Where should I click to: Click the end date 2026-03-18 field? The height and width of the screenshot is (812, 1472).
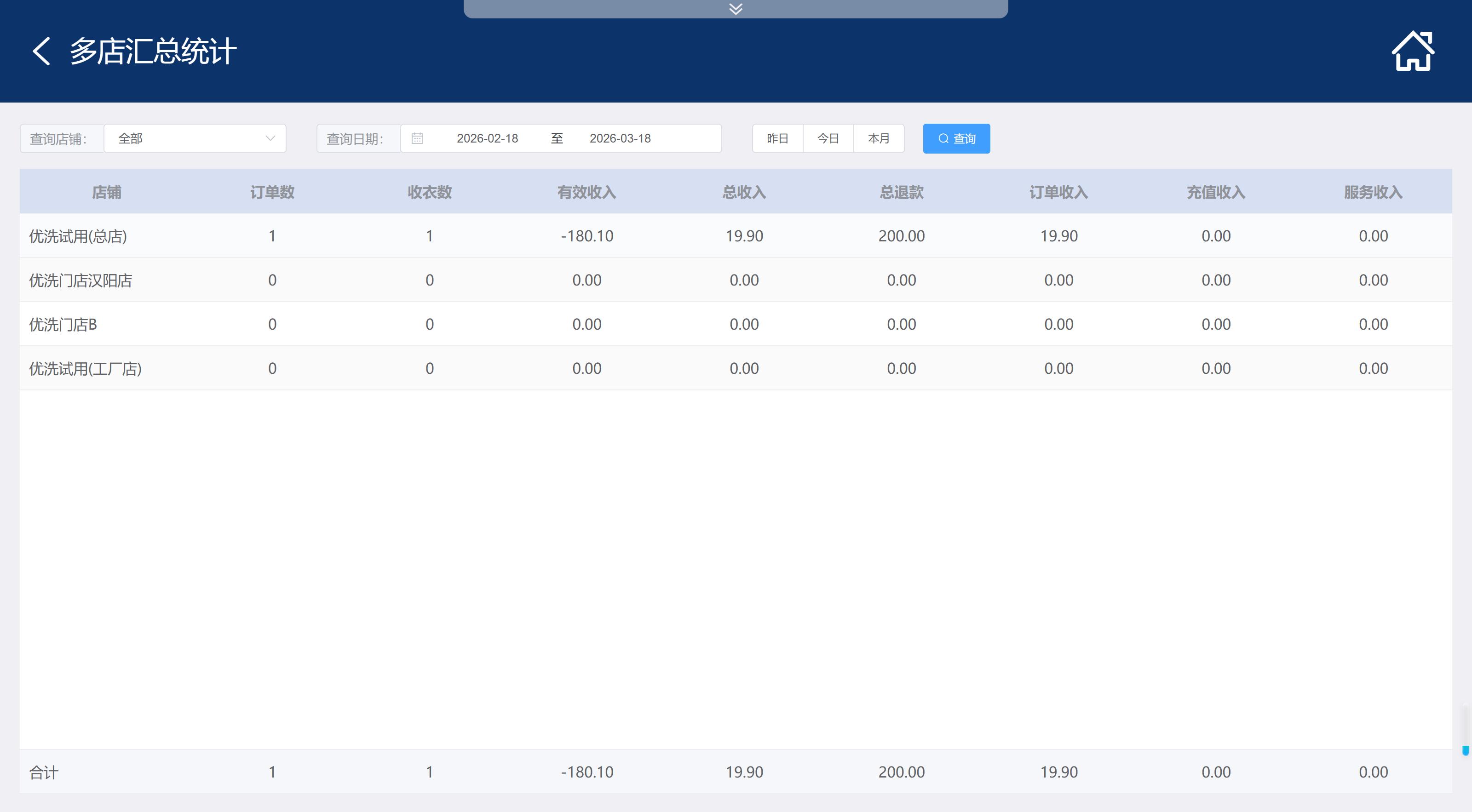(x=620, y=138)
